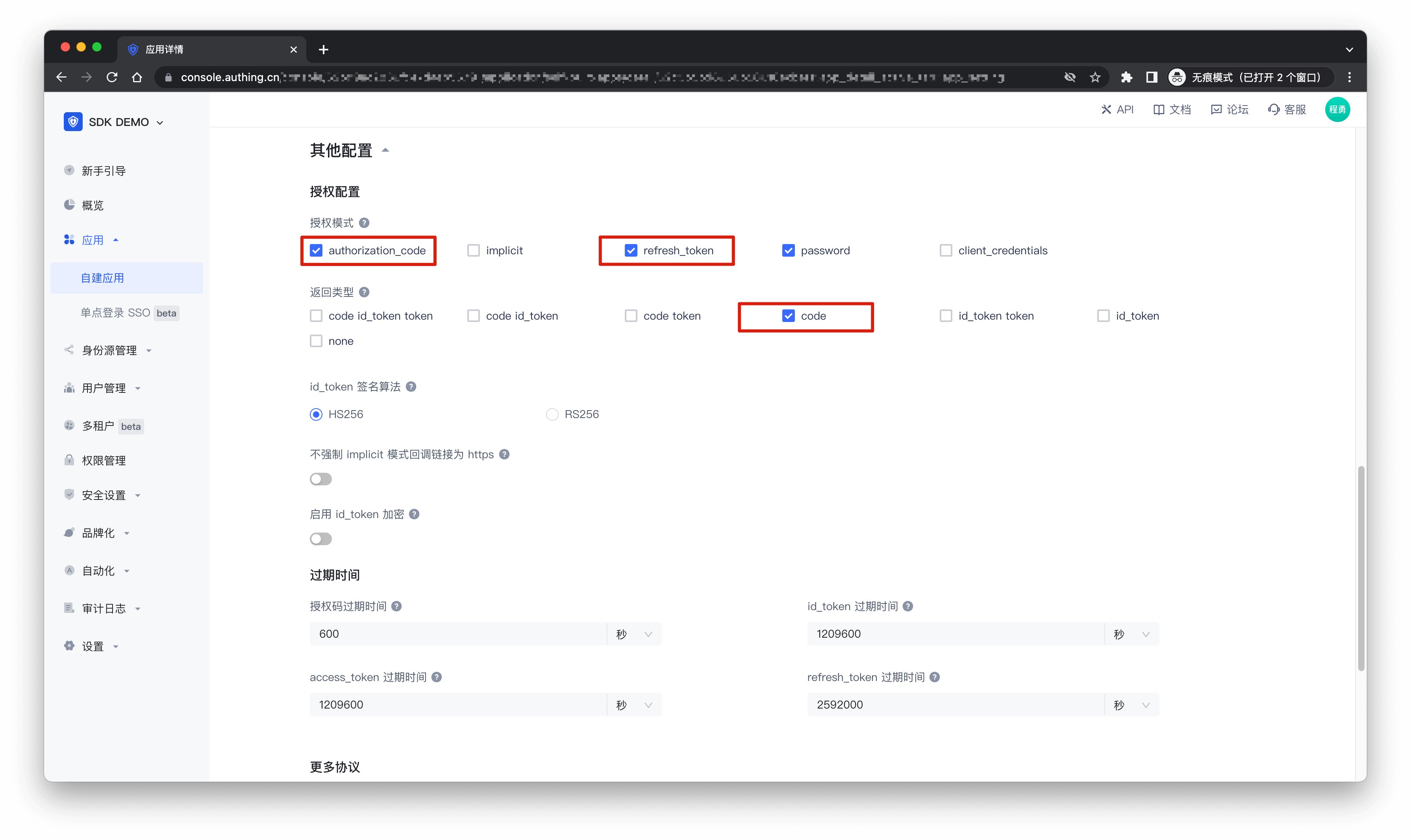Enable the implicit grant mode checkbox
The image size is (1411, 840).
coord(473,250)
